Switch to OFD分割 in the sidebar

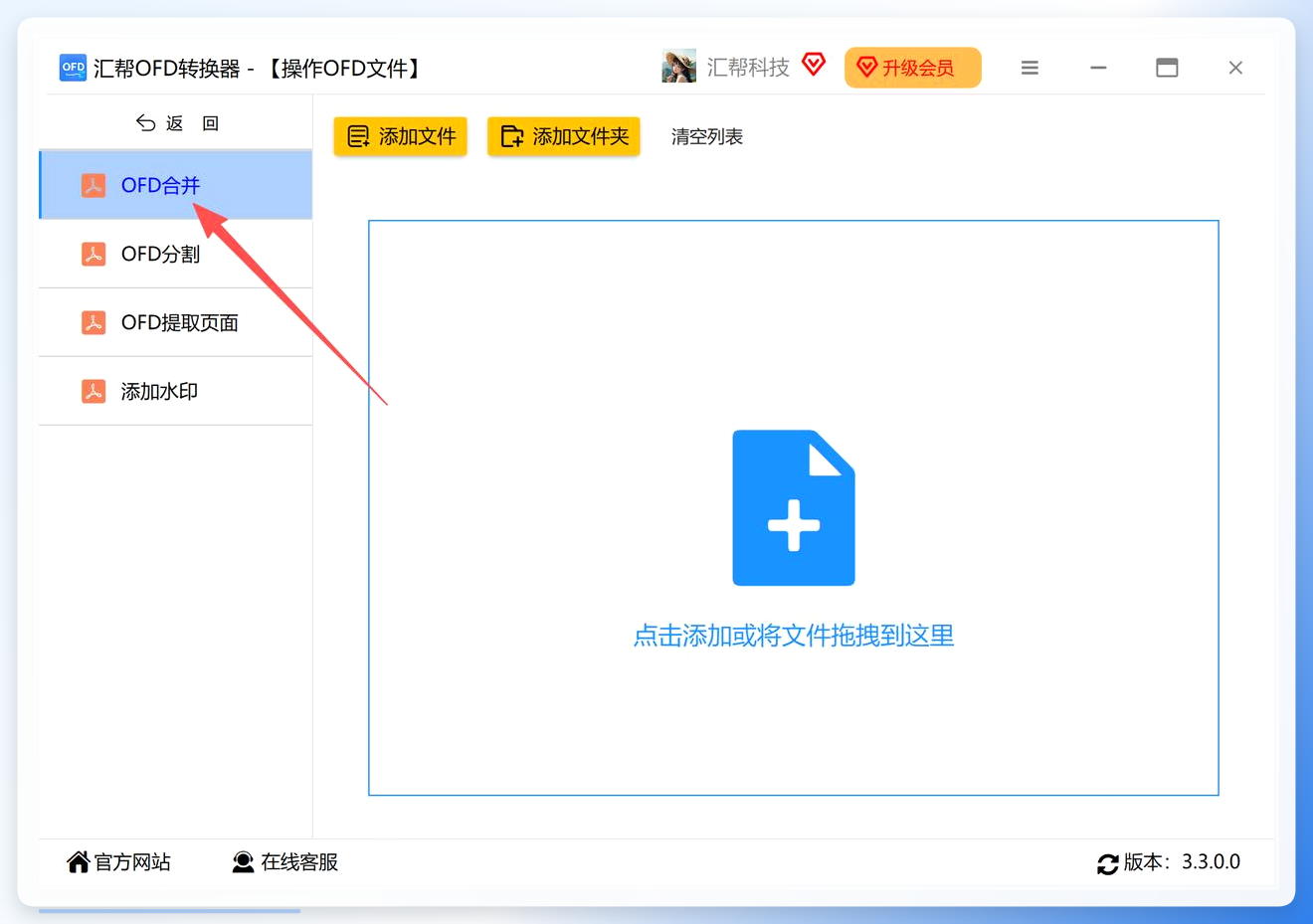175,254
